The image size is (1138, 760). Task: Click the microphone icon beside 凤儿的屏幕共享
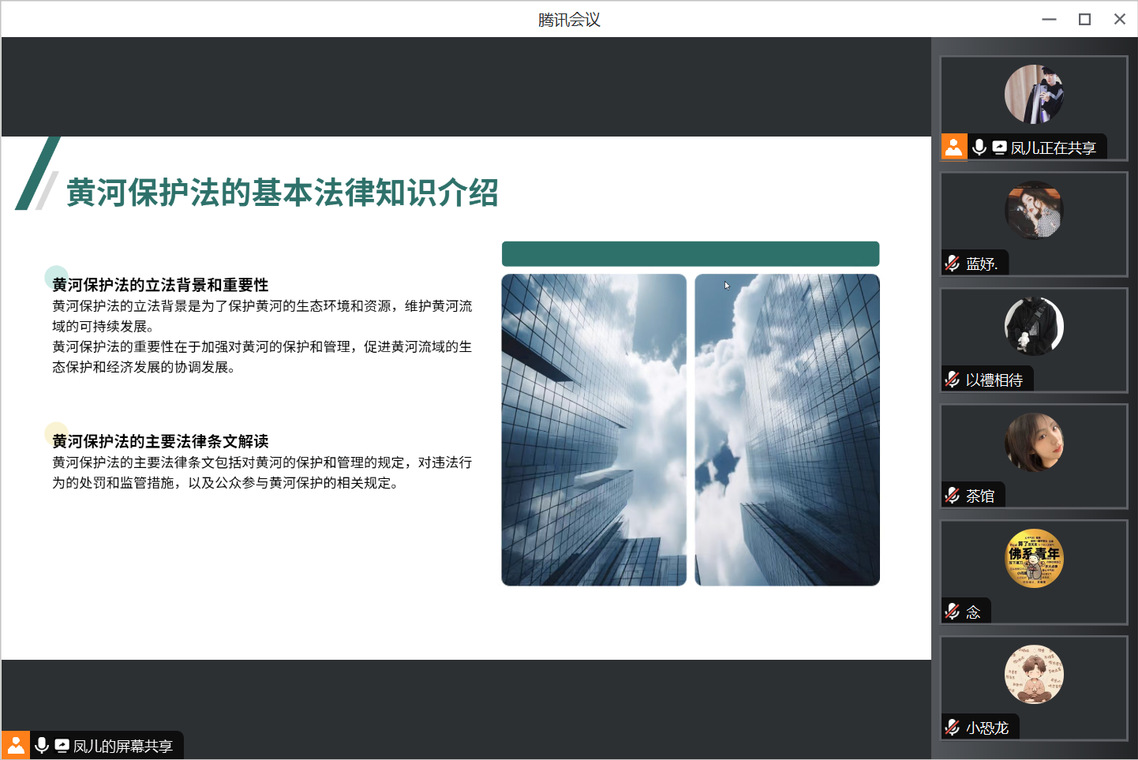point(42,745)
